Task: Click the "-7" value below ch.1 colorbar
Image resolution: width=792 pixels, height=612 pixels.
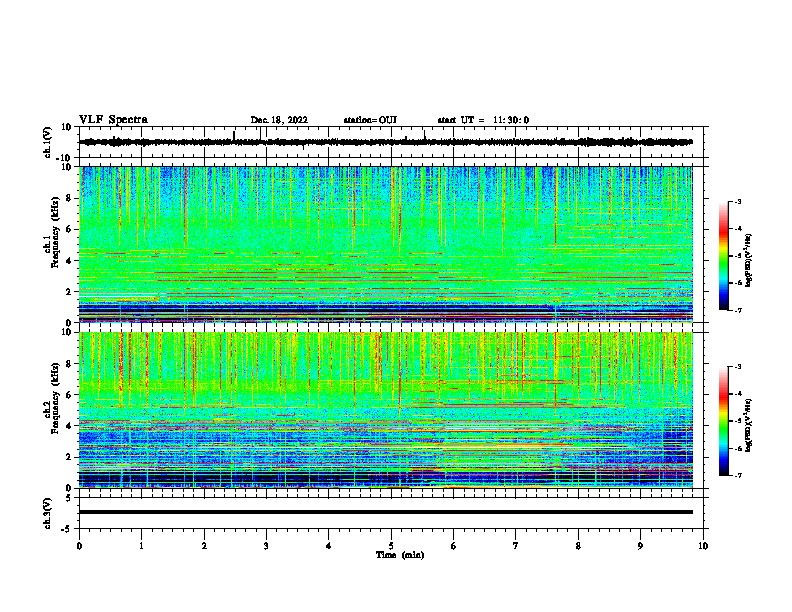Action: (737, 310)
